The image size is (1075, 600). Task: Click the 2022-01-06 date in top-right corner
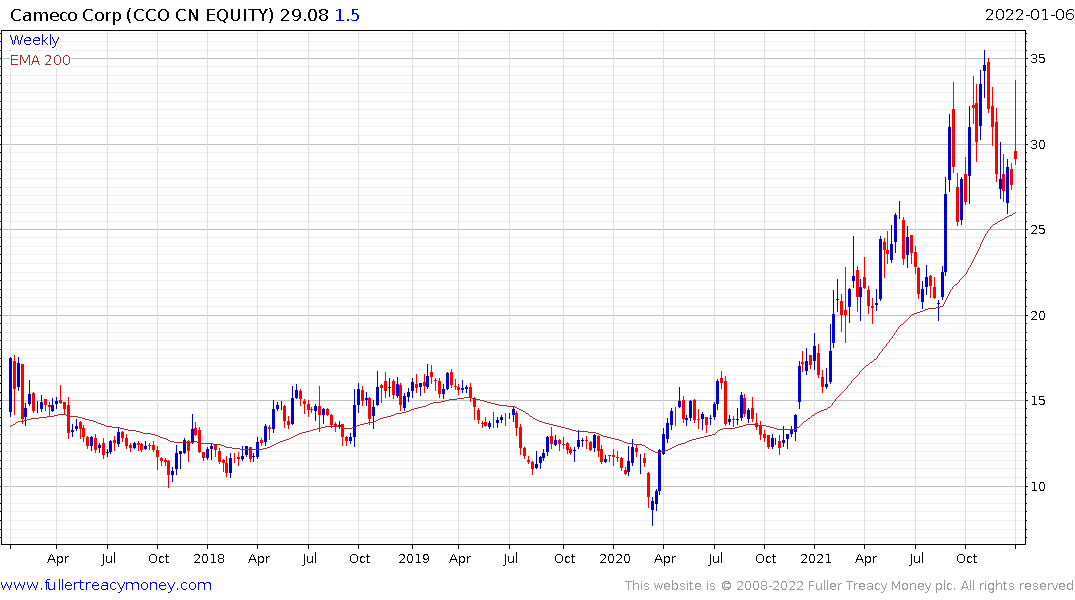pos(1027,15)
